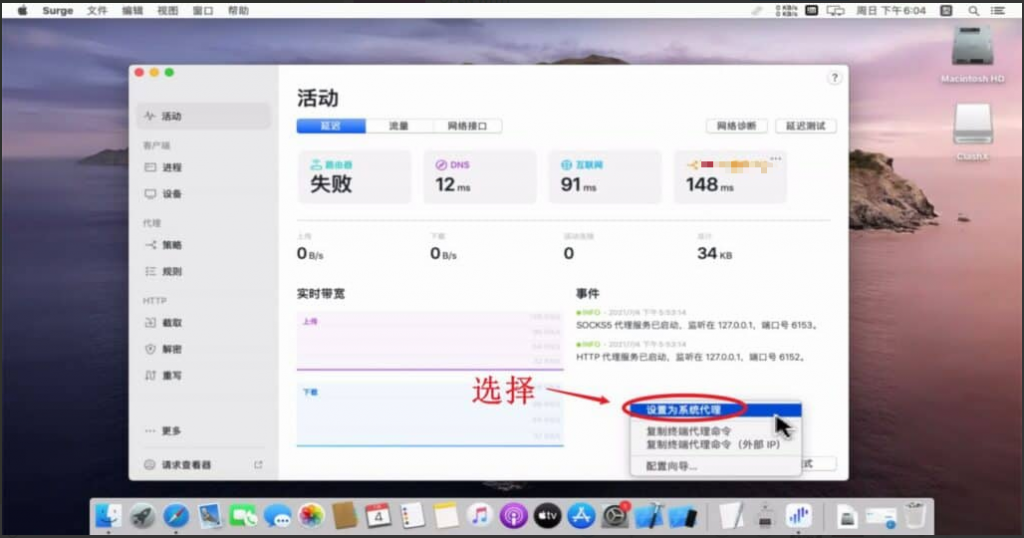
Task: Click 重写 in the sidebar
Action: (x=171, y=375)
